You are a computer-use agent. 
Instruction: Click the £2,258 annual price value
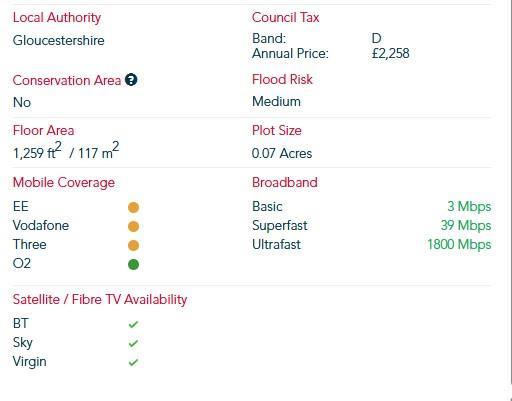click(x=391, y=54)
